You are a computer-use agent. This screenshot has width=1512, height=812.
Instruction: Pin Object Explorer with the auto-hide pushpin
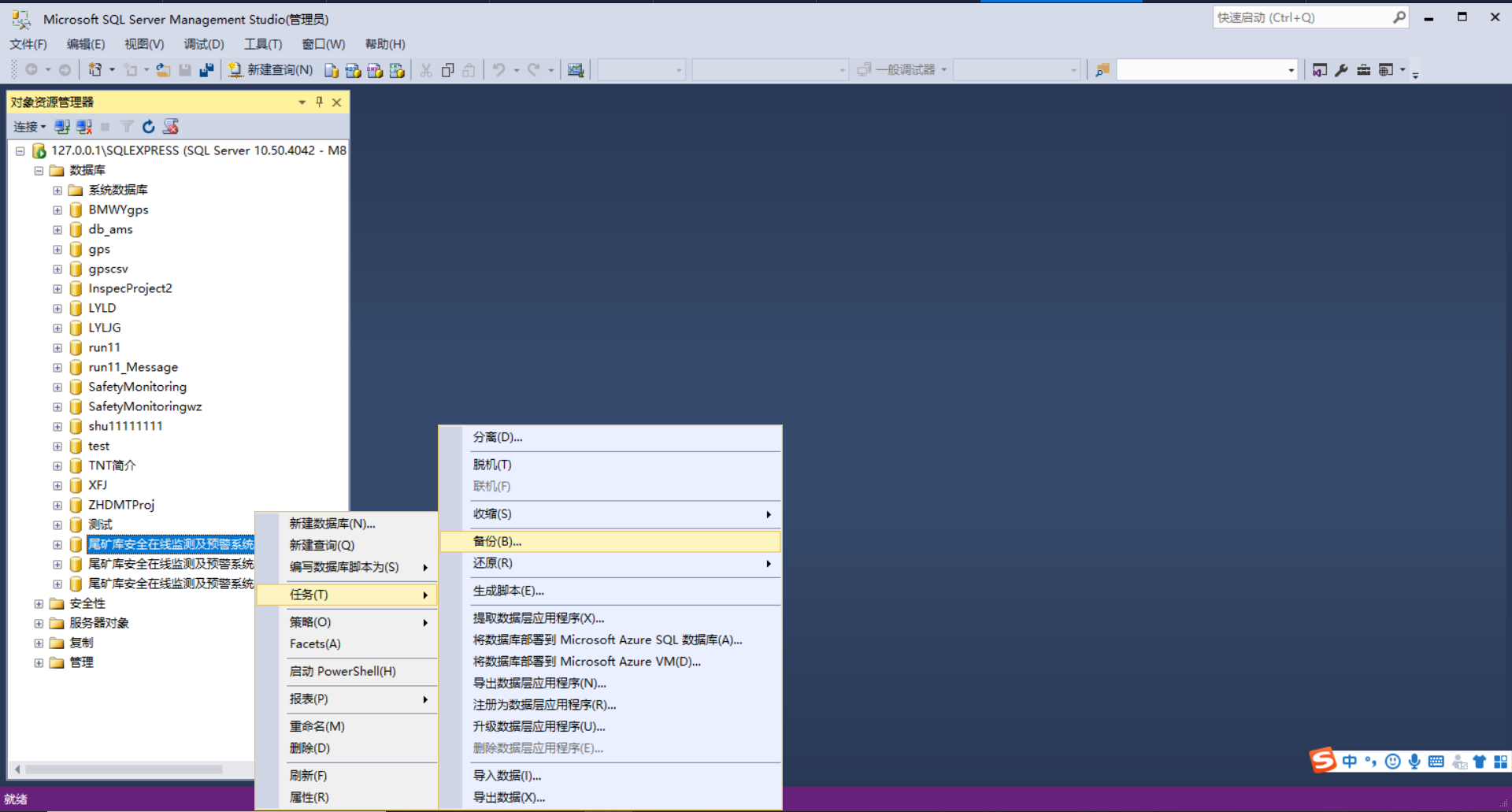[319, 102]
